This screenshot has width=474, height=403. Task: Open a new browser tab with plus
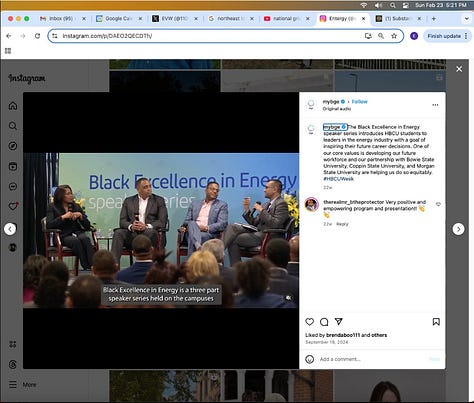tap(434, 19)
